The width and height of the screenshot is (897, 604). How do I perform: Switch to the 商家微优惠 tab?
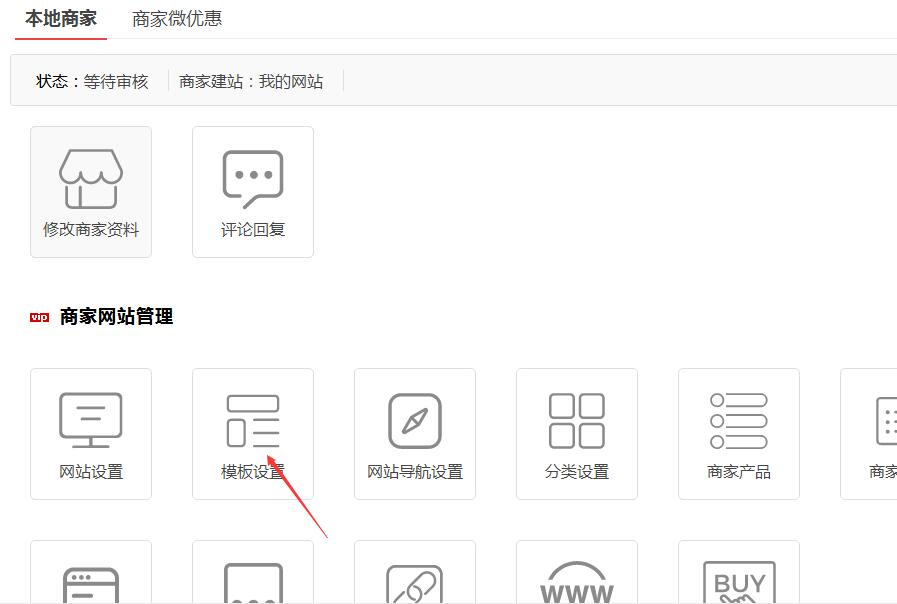click(x=177, y=19)
